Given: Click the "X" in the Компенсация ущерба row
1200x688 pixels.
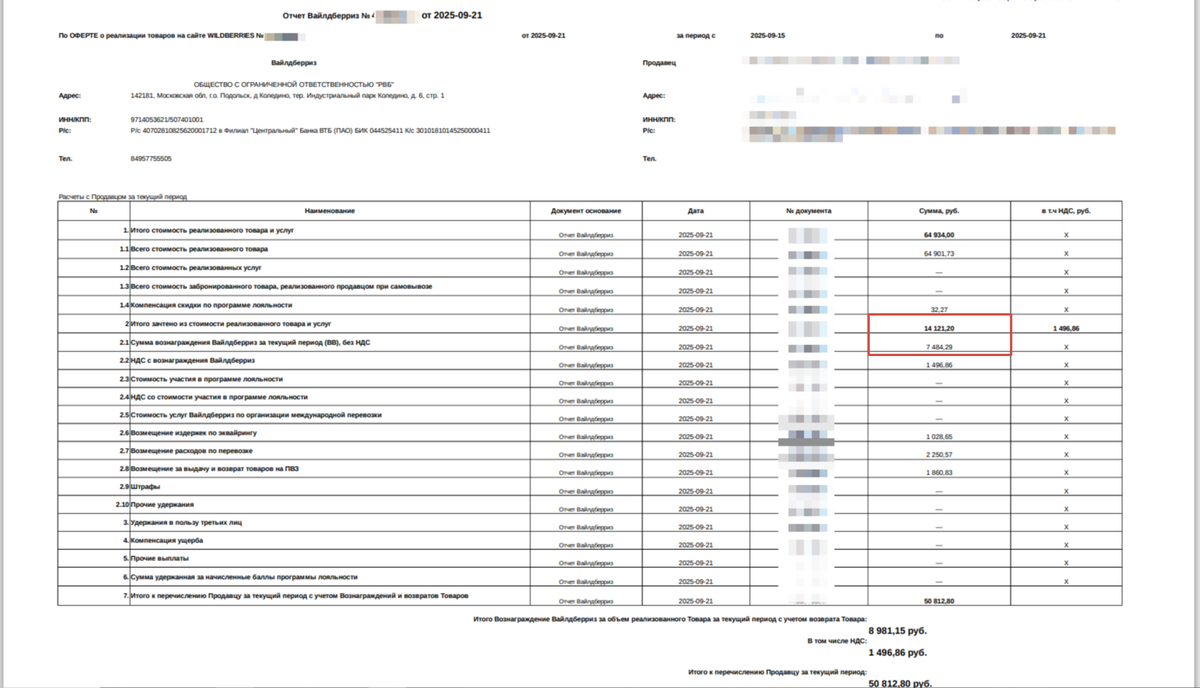Looking at the screenshot, I should coord(1066,545).
